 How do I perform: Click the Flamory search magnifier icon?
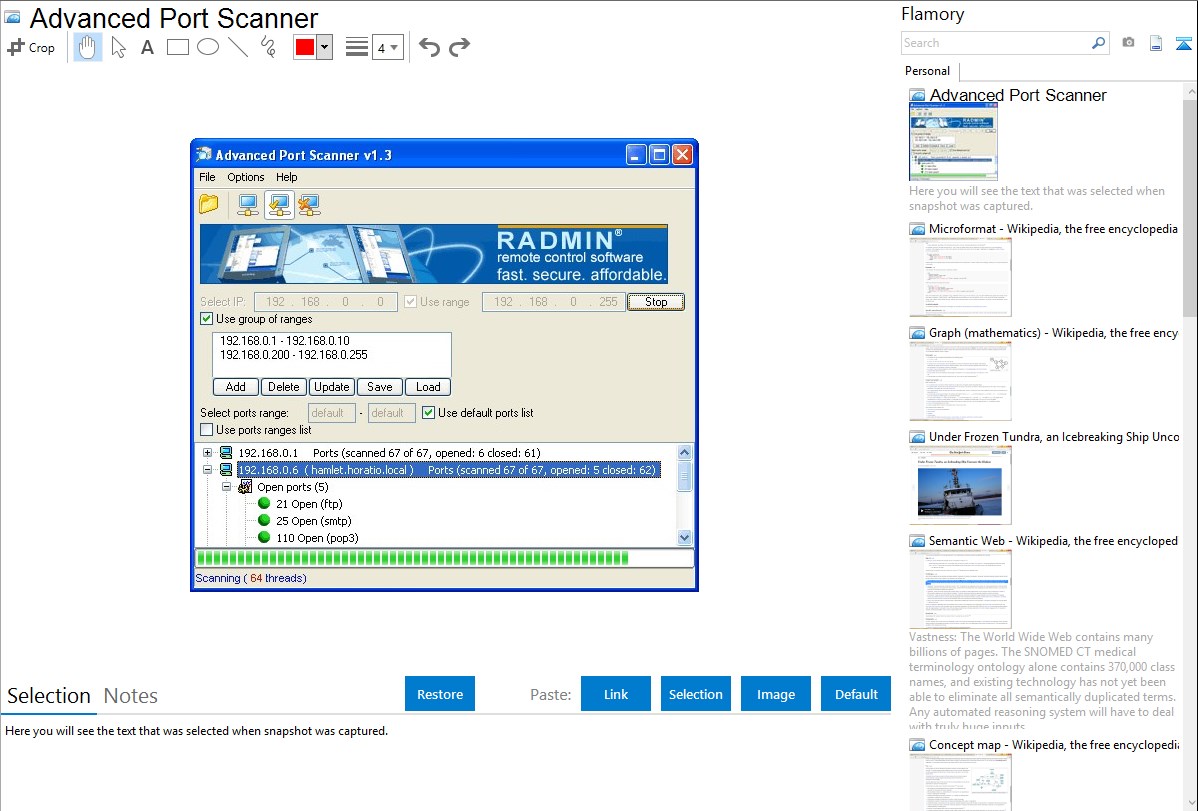tap(1098, 43)
